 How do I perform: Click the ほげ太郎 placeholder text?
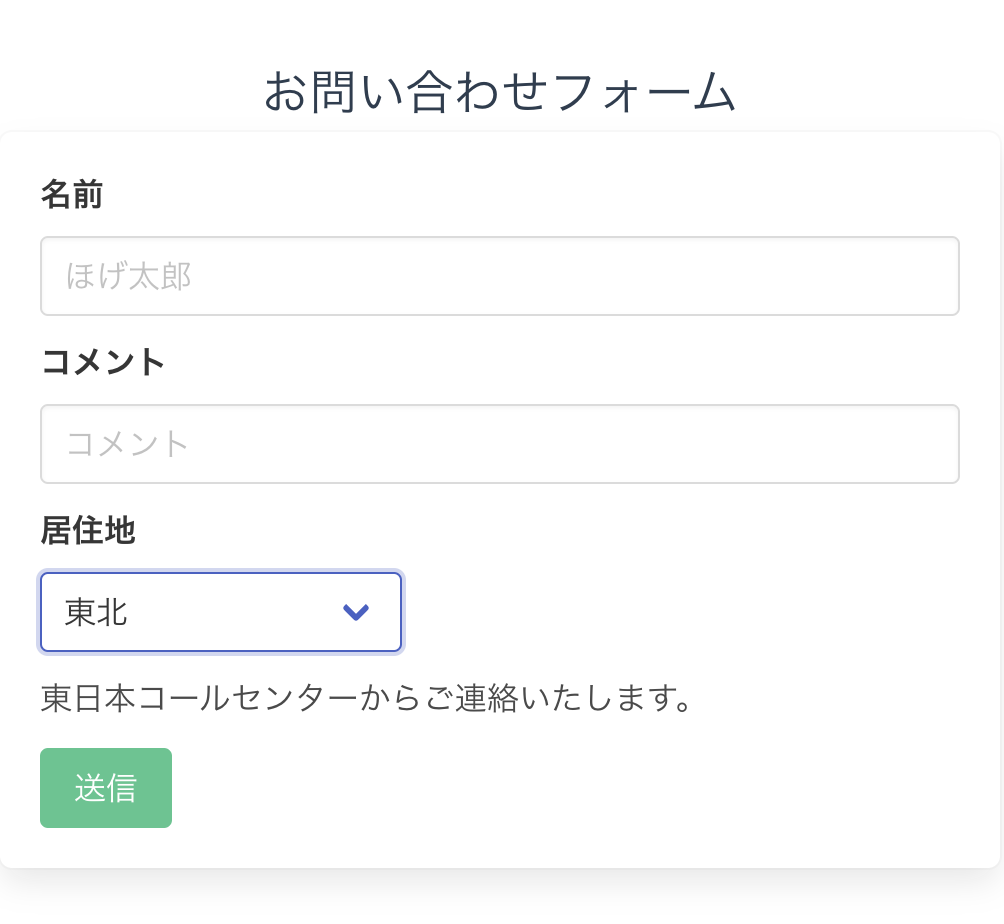(x=129, y=276)
